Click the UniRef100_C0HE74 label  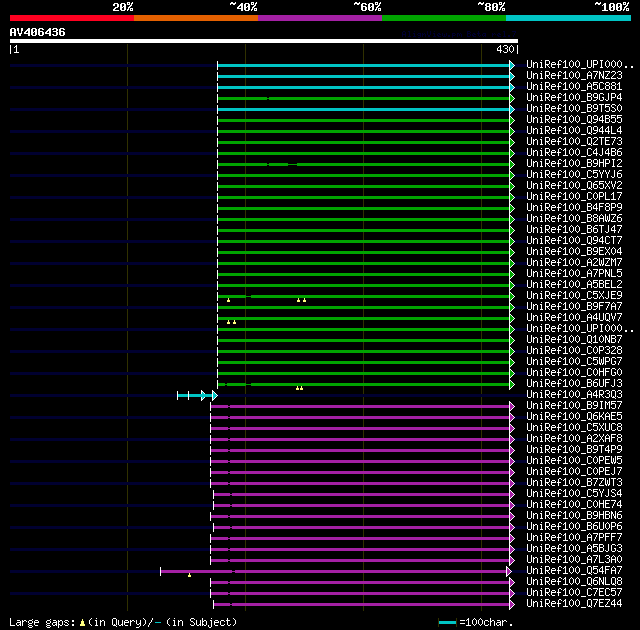point(574,505)
